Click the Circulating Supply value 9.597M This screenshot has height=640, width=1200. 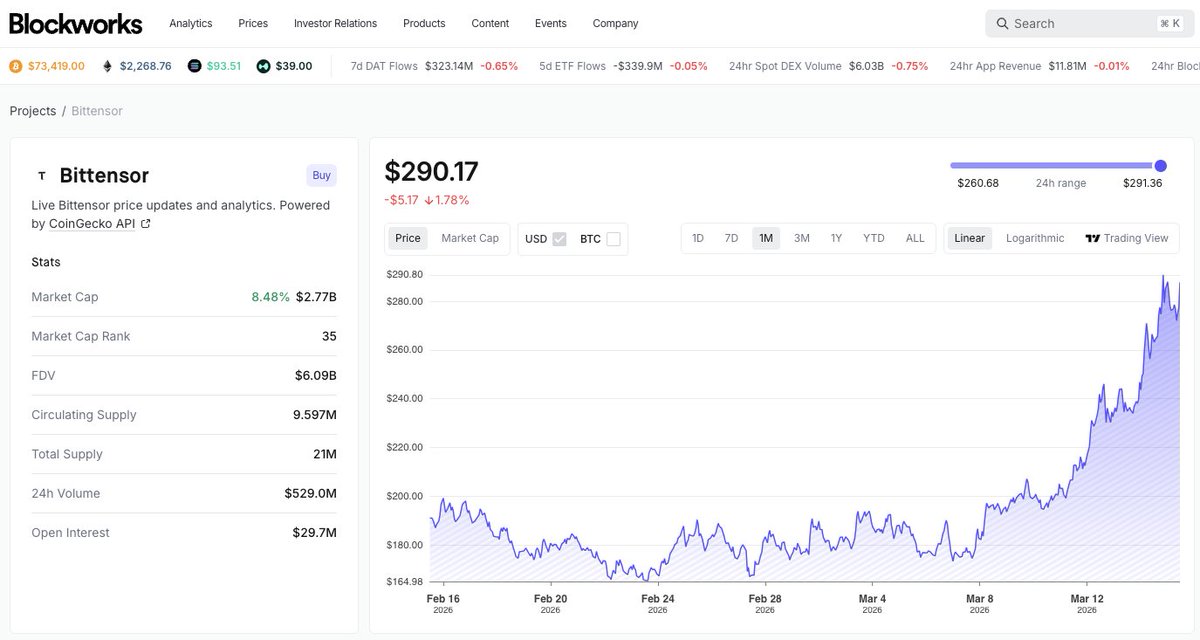tap(314, 415)
